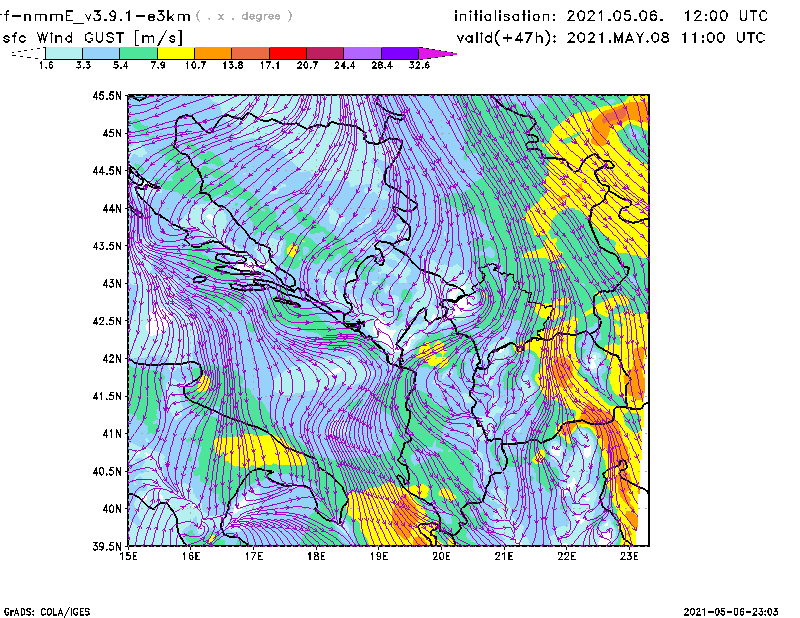The height and width of the screenshot is (618, 800).
Task: Click the longitude label '16E'
Action: (x=191, y=556)
